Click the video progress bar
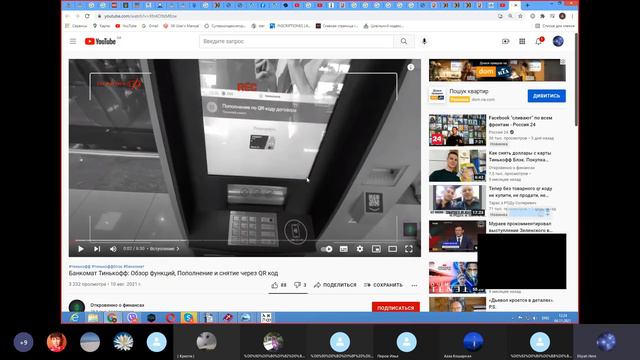The height and width of the screenshot is (360, 640). click(x=244, y=241)
